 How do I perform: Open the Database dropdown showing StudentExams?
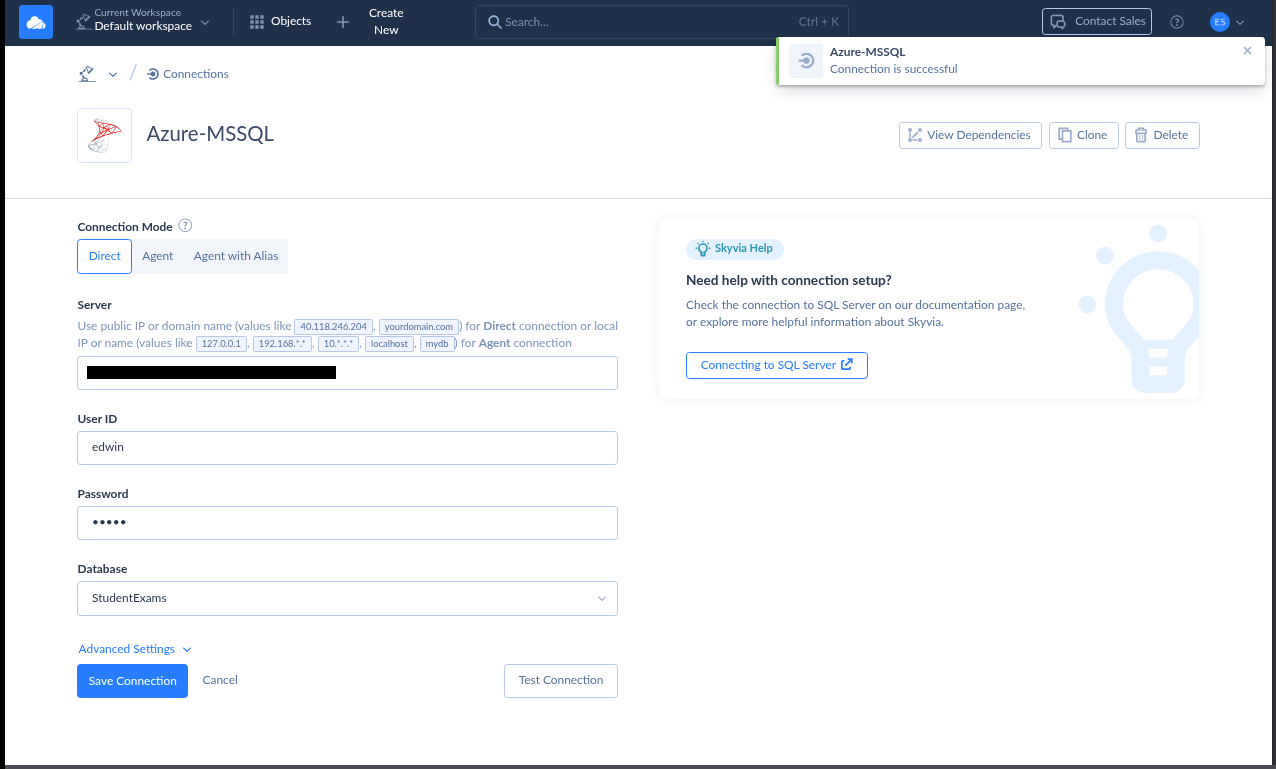click(347, 598)
